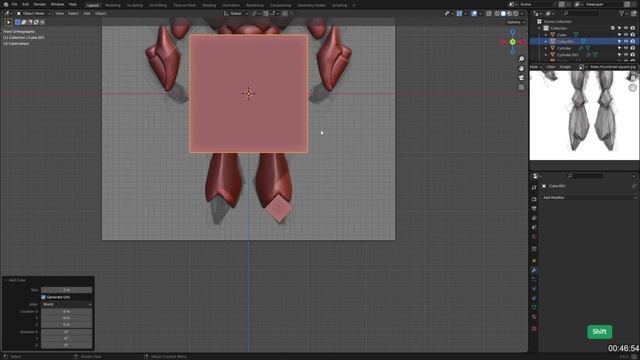
Task: Switch to rendered viewport shading
Action: coord(516,13)
